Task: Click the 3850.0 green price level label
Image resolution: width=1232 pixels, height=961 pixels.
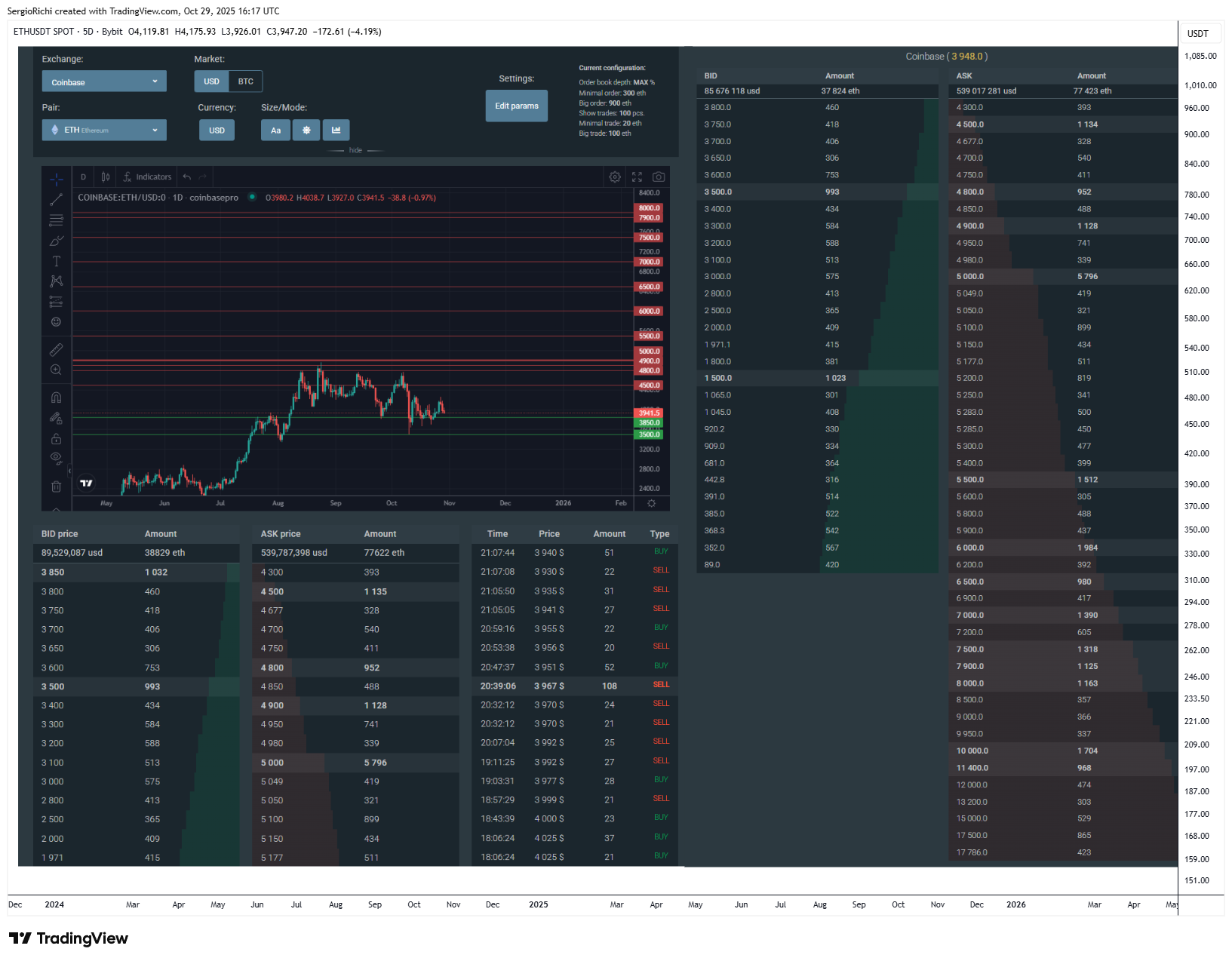Action: pyautogui.click(x=649, y=422)
